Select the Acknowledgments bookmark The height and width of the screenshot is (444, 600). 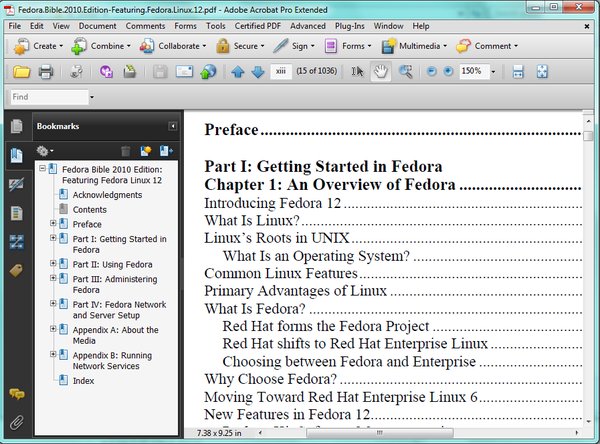pyautogui.click(x=107, y=195)
